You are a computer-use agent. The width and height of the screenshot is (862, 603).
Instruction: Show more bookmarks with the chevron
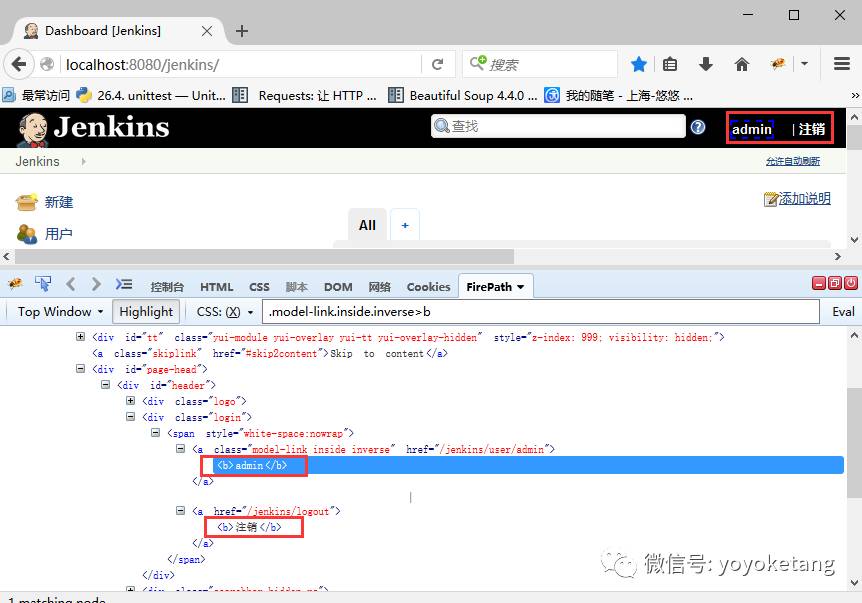(855, 96)
